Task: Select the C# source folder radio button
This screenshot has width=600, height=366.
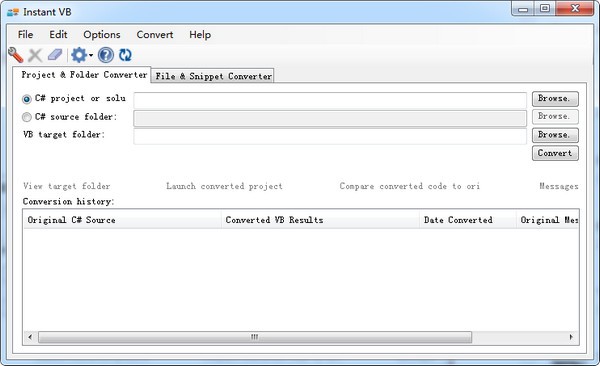Action: (x=26, y=117)
